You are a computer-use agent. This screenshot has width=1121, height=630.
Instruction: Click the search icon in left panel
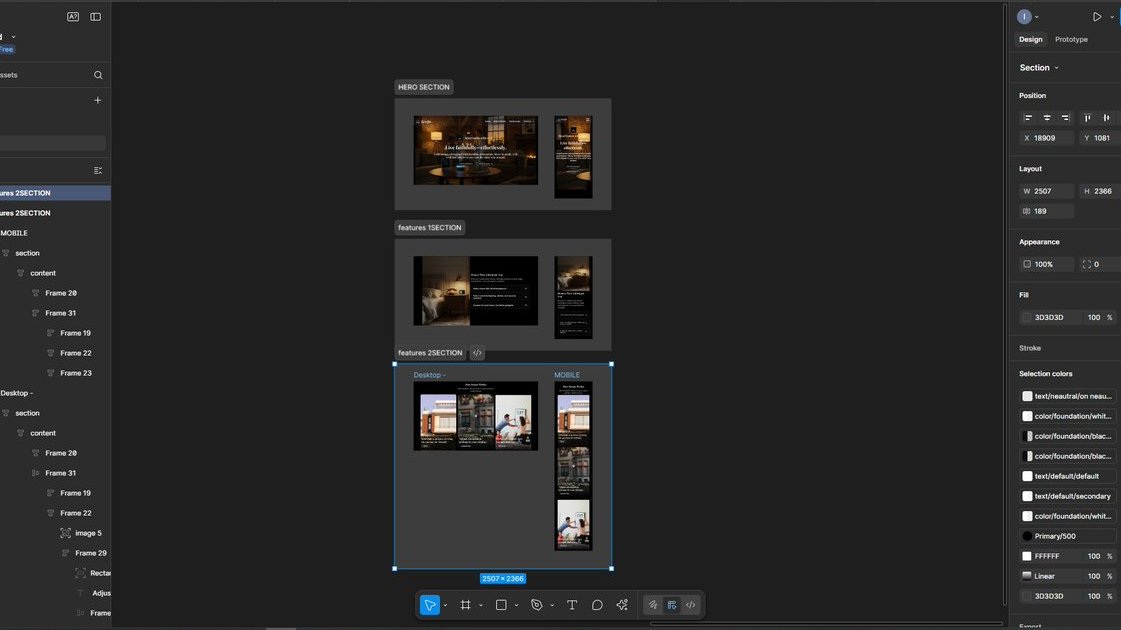click(98, 75)
